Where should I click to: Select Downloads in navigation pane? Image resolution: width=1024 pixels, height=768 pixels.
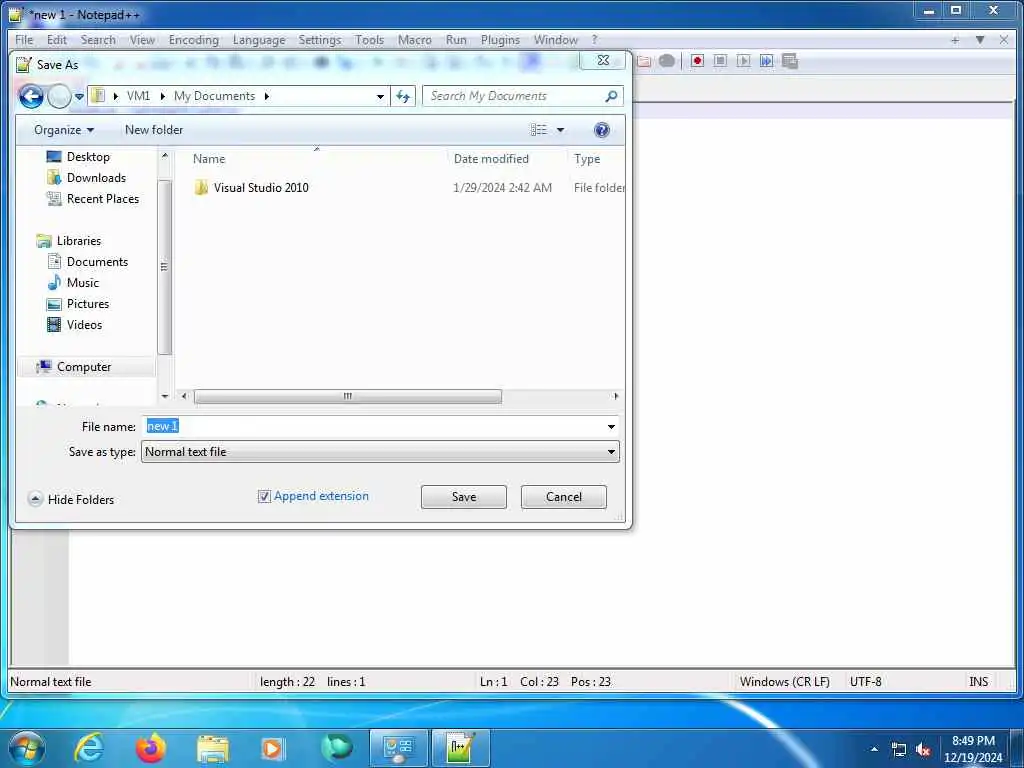click(x=96, y=178)
